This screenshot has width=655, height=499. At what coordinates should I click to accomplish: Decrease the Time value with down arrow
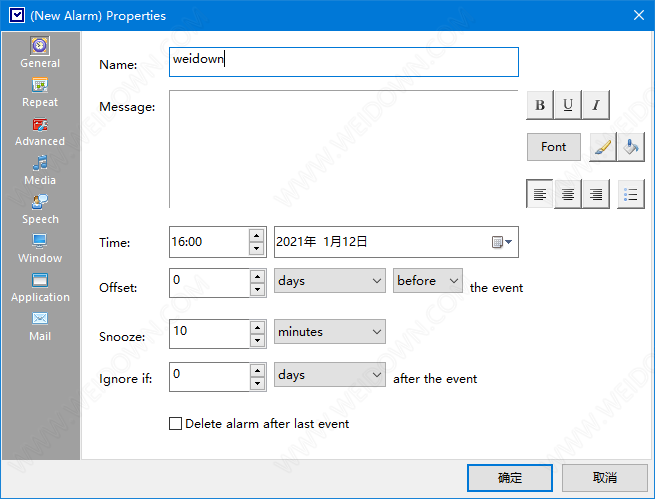[256, 249]
